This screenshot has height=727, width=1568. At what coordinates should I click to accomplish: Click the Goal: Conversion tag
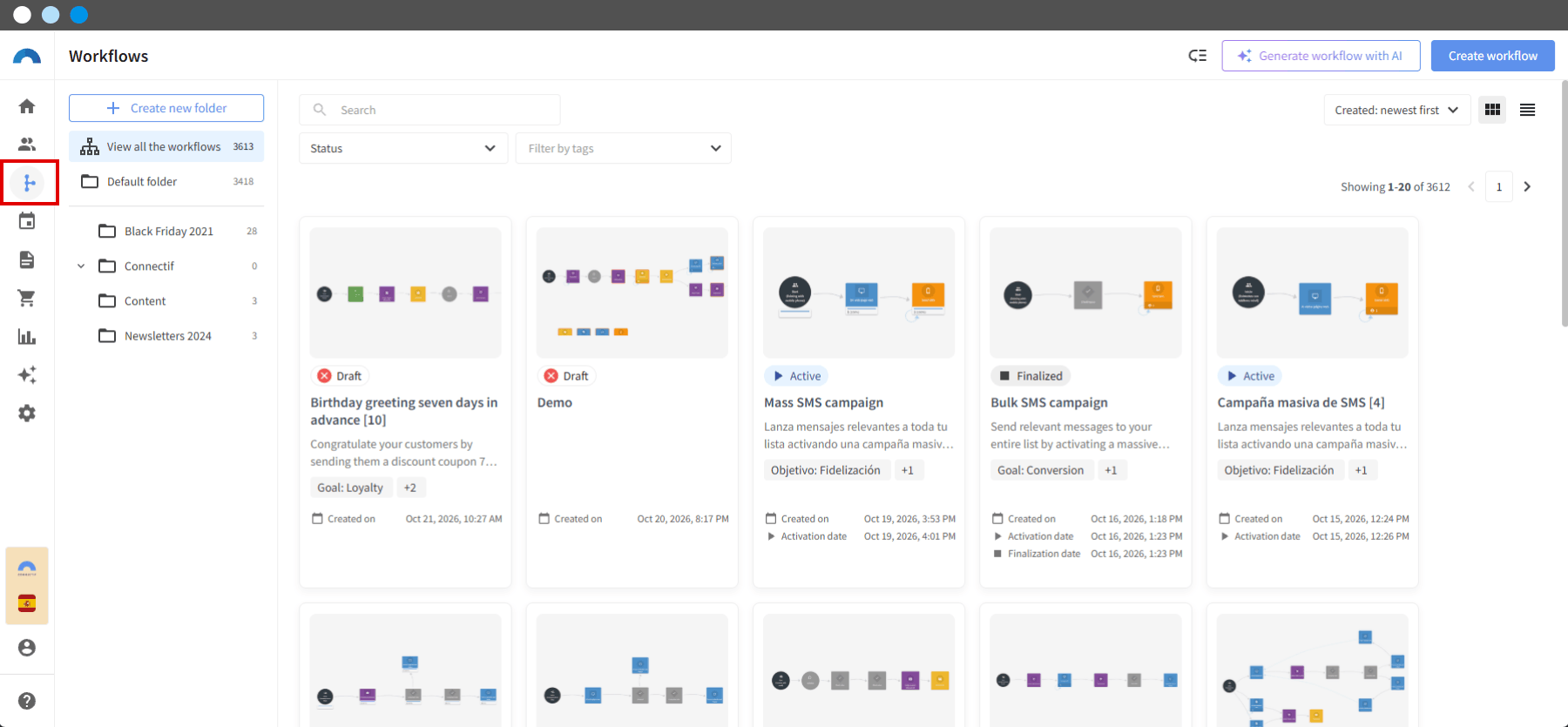[1041, 470]
